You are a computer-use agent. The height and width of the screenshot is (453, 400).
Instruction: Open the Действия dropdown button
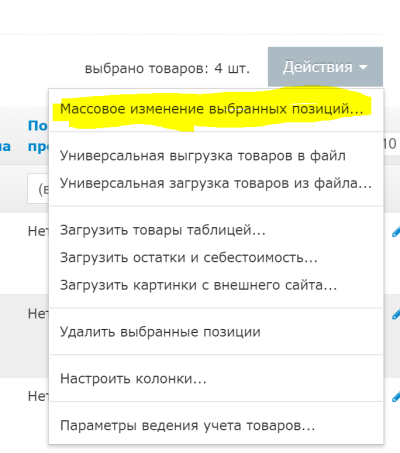325,67
